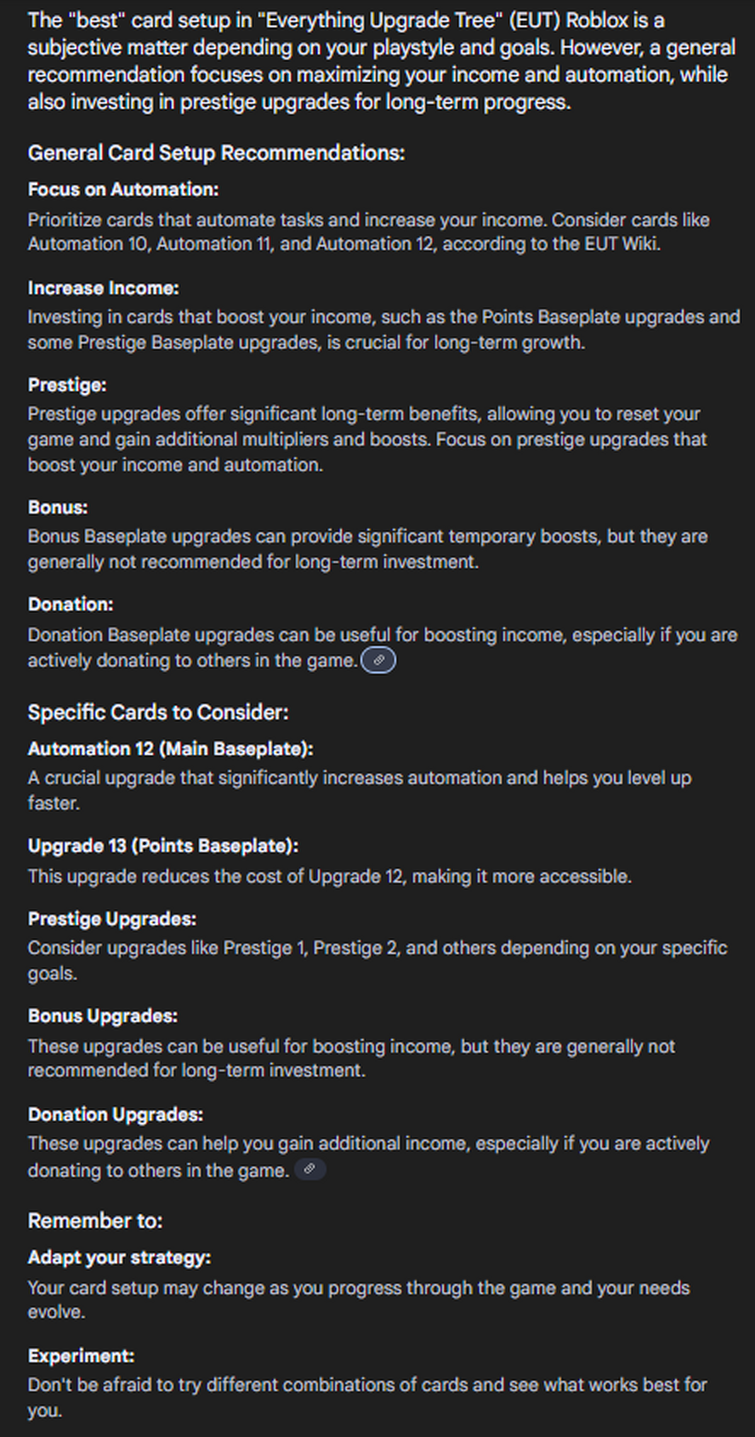The height and width of the screenshot is (1437, 755).
Task: Click the 'Bonus Upgrades:' title
Action: point(103,1016)
